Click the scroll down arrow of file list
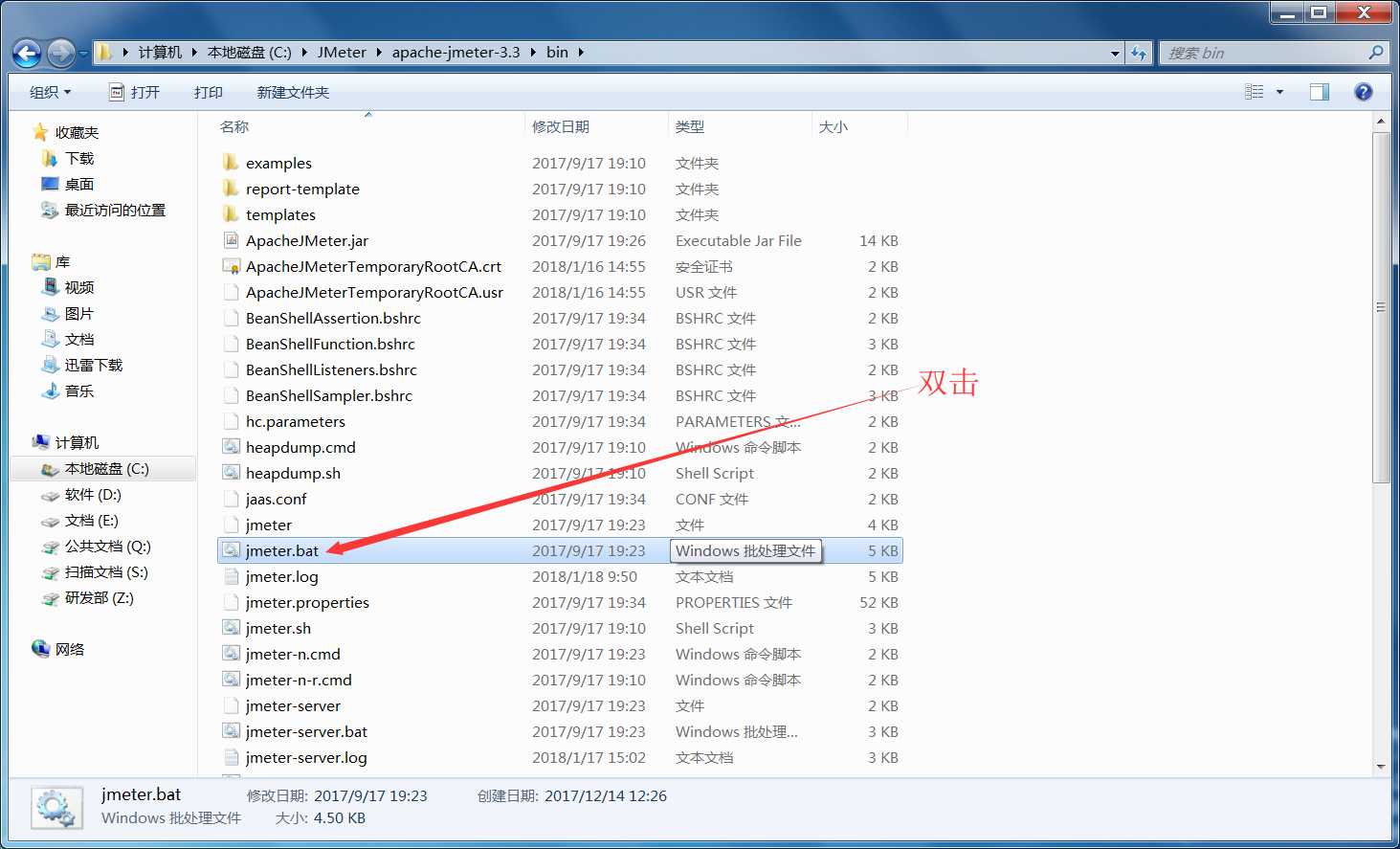1400x849 pixels. [x=1380, y=766]
